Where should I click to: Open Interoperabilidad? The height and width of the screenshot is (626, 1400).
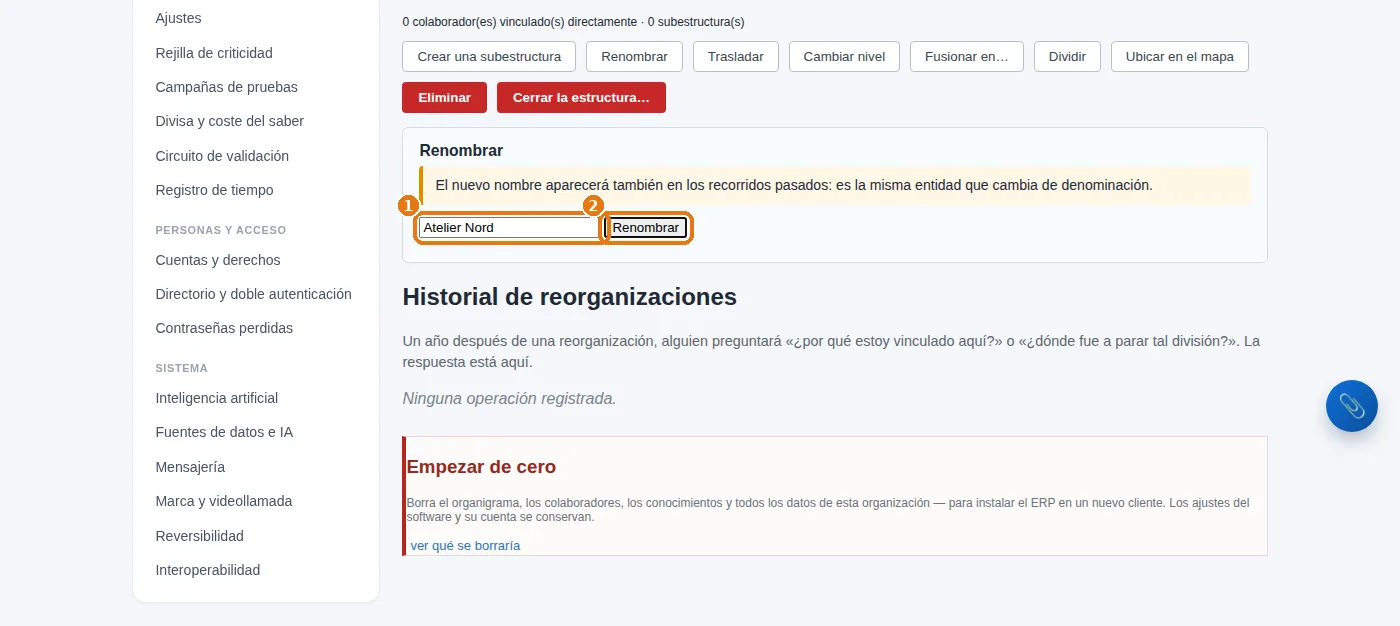click(x=207, y=570)
